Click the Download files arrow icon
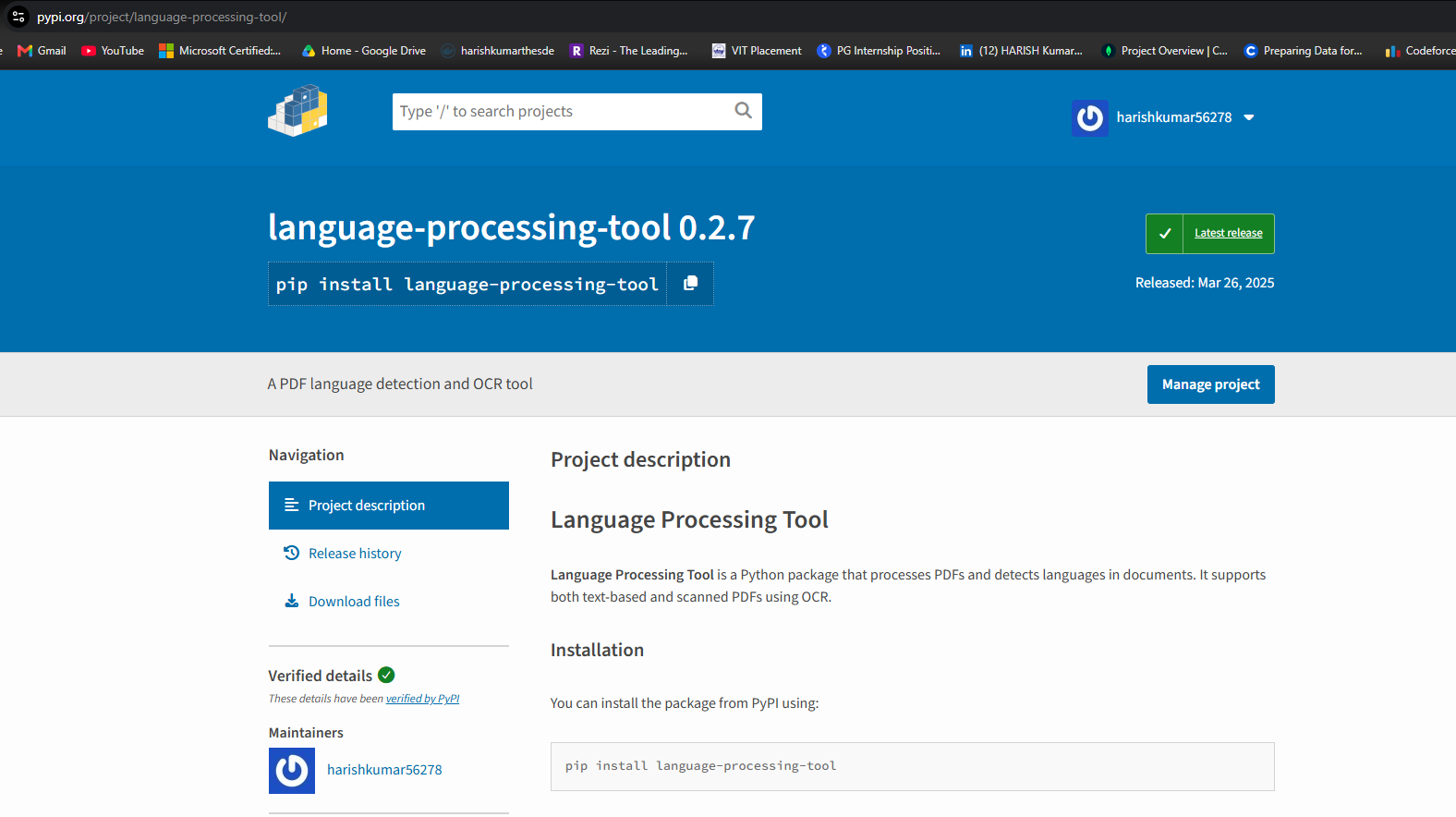Screen dimensions: 1456x817 tap(291, 601)
